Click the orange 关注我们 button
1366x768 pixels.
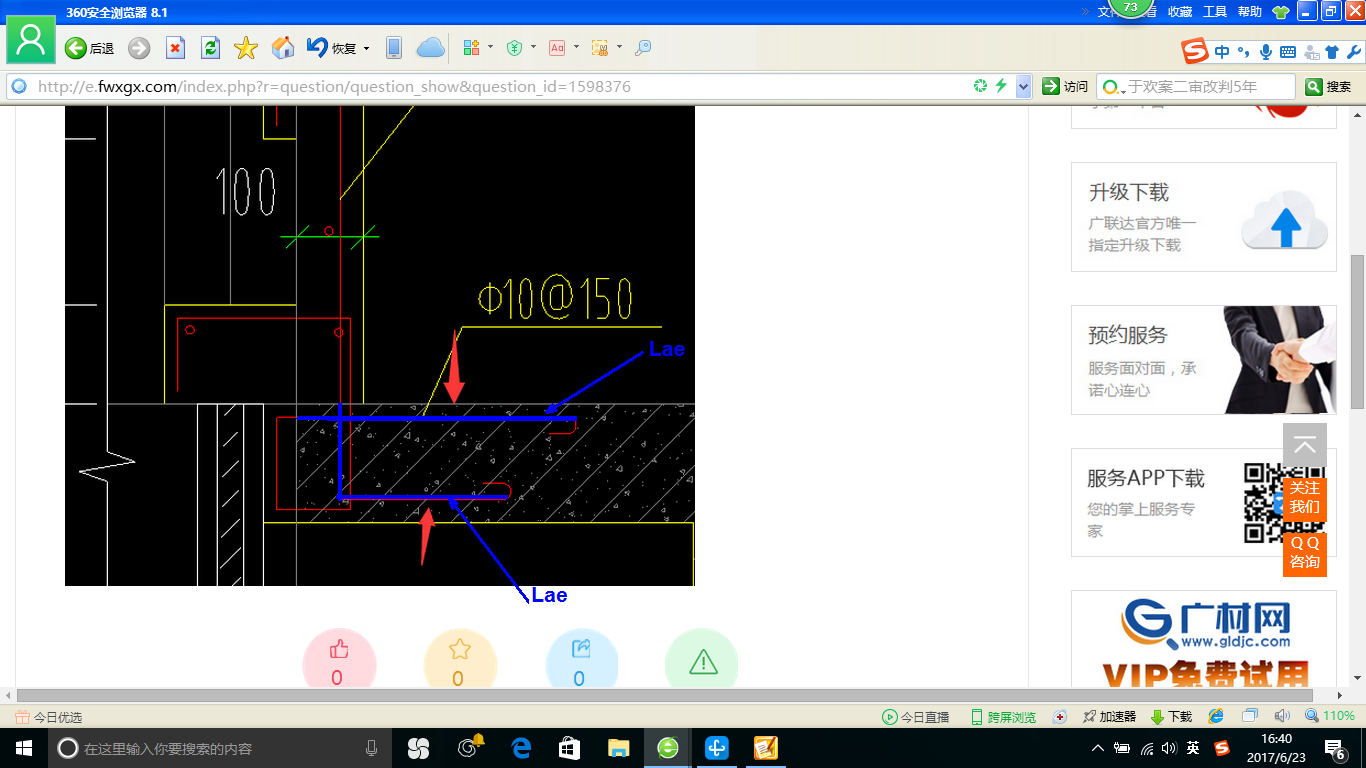[1305, 497]
